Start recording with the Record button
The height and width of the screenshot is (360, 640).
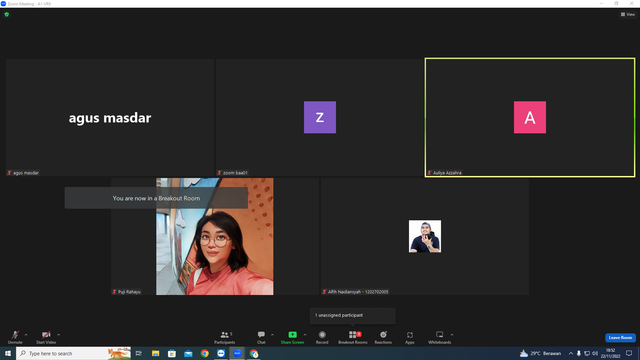click(322, 337)
